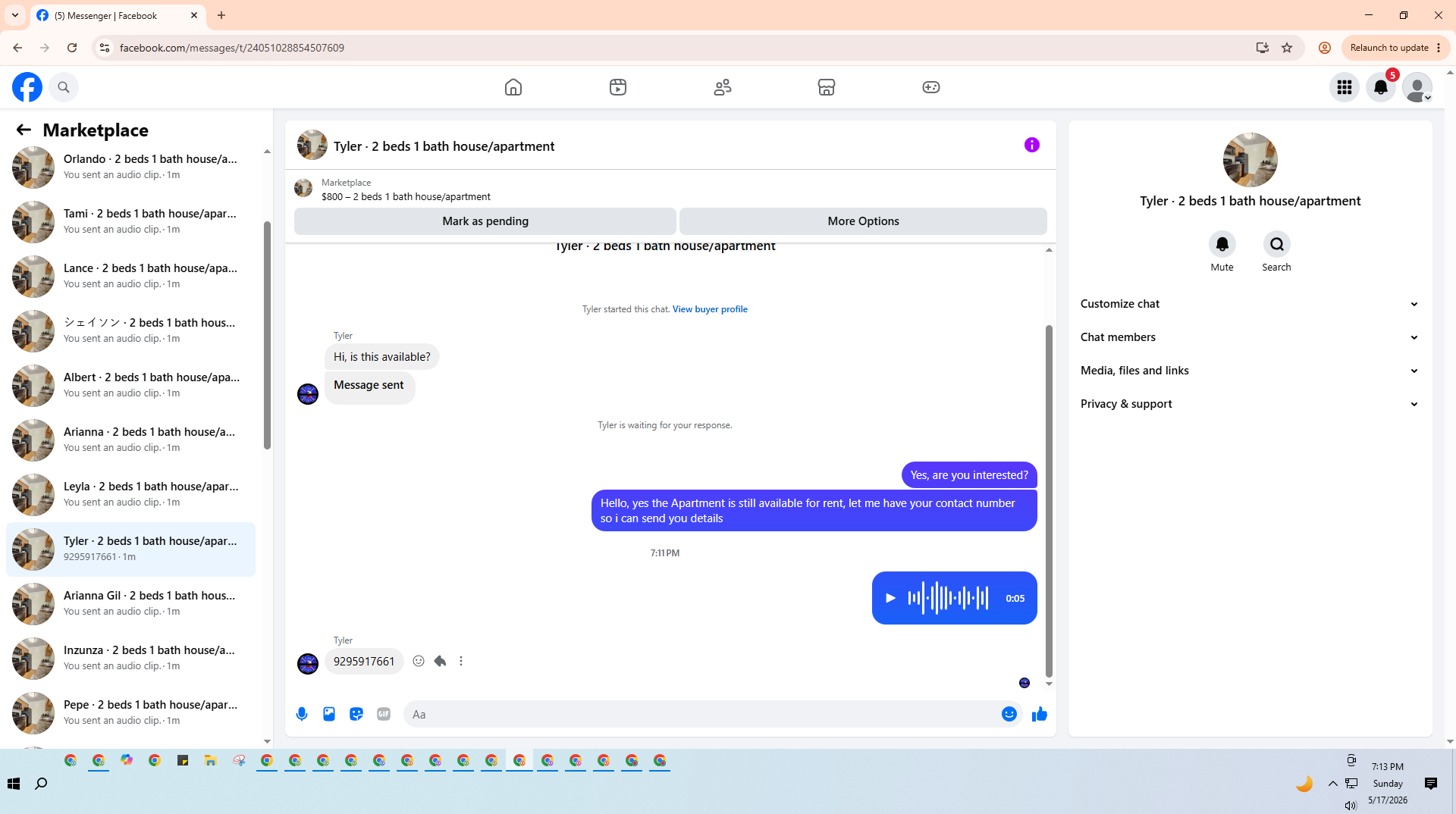Click the conversation list scrollbar
The image size is (1456, 814).
(267, 333)
